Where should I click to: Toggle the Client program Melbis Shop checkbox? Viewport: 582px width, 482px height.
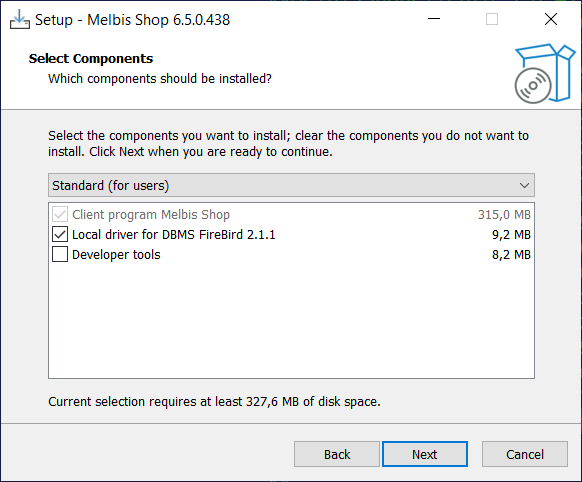60,214
